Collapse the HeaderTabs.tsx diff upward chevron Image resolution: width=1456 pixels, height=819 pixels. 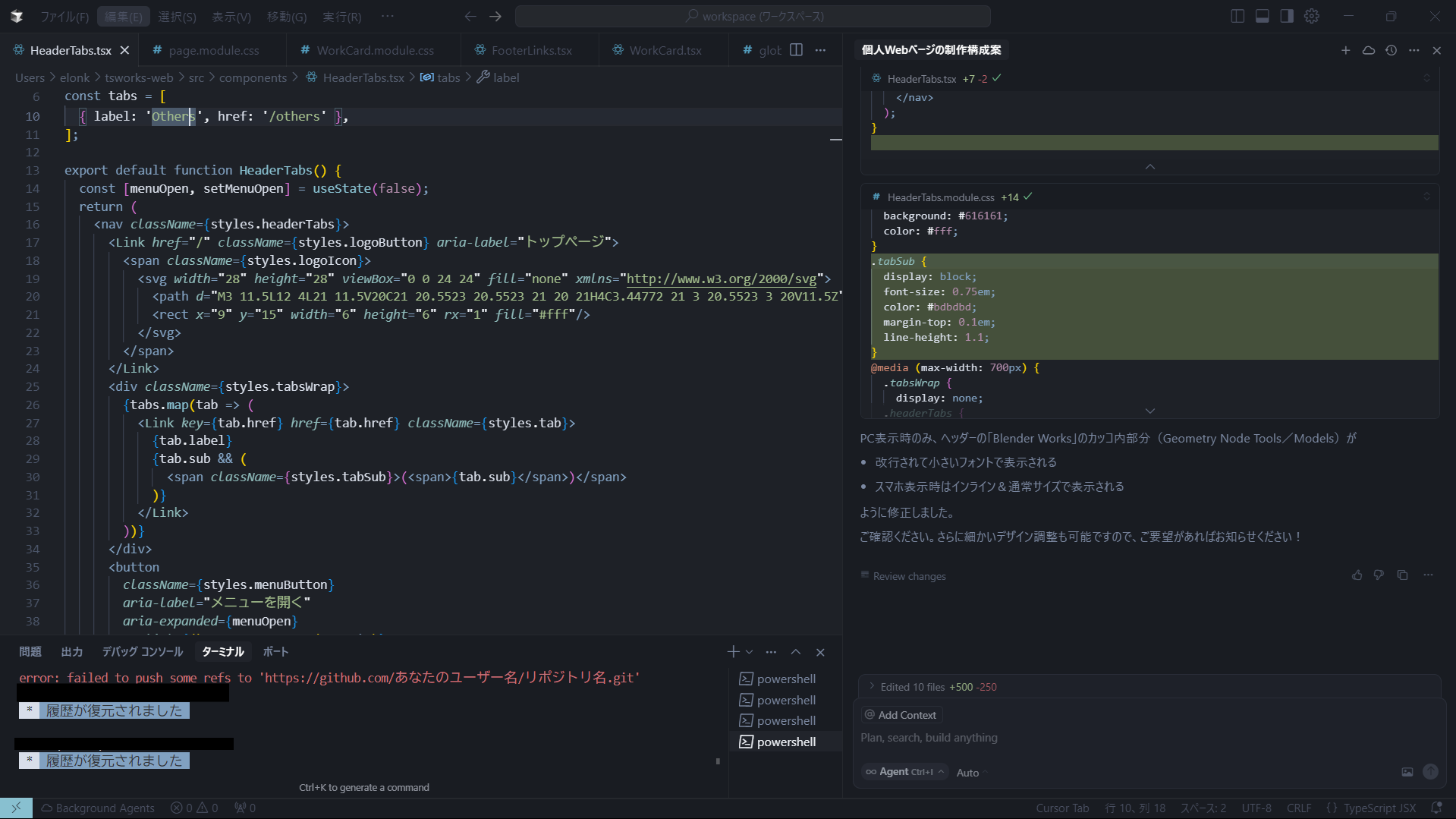1150,166
